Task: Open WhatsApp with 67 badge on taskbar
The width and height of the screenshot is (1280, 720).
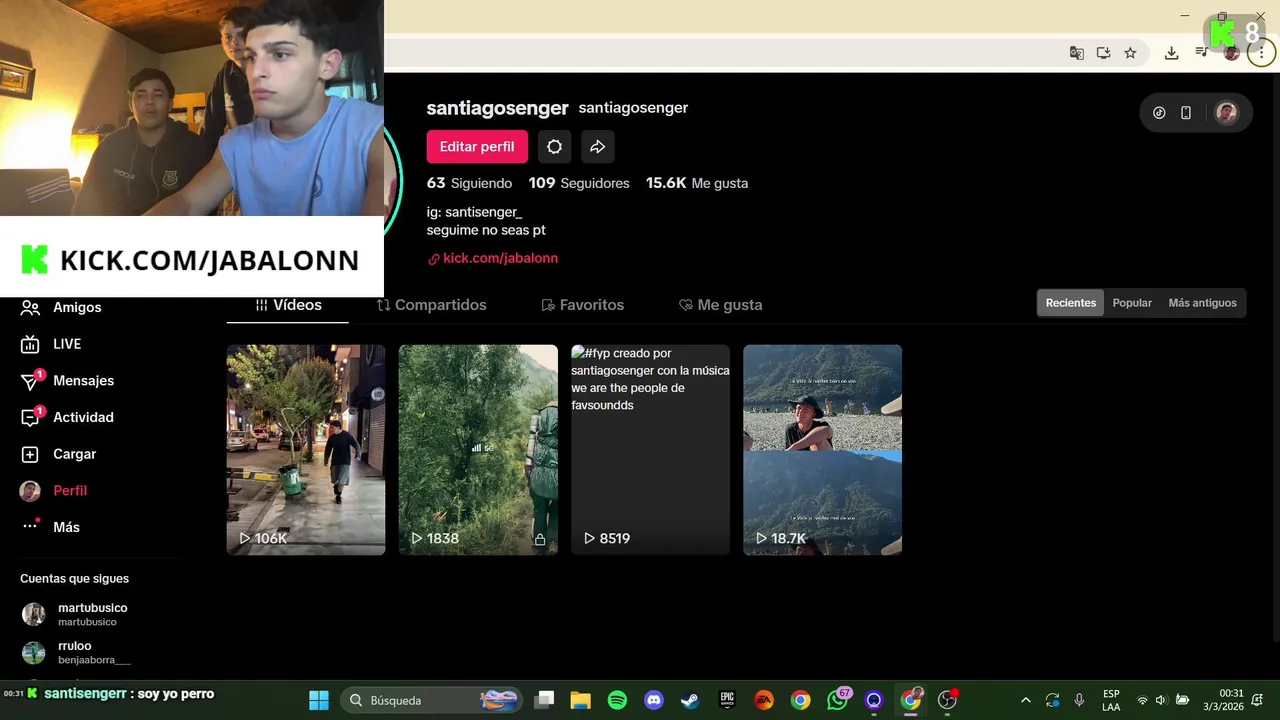Action: point(837,700)
